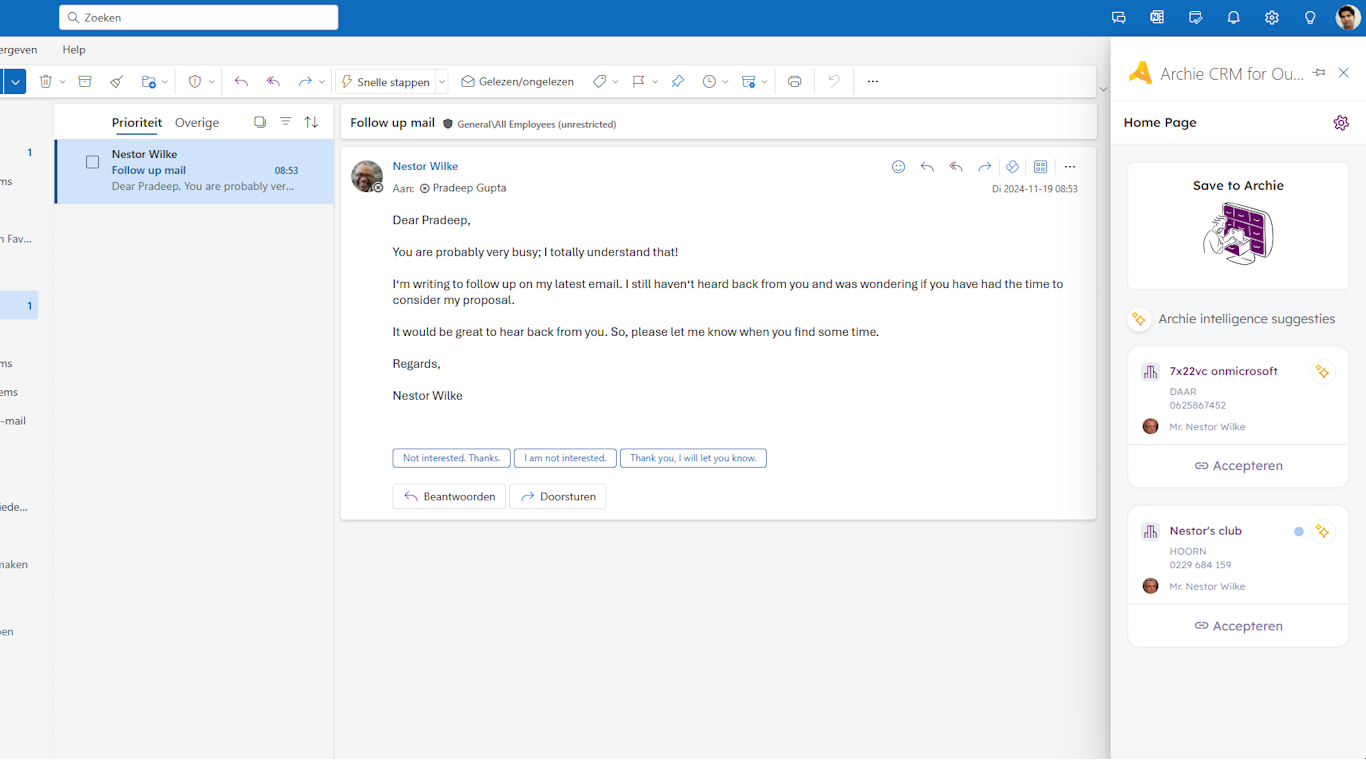1366x768 pixels.
Task: Click the Reply icon in message header
Action: click(x=927, y=167)
